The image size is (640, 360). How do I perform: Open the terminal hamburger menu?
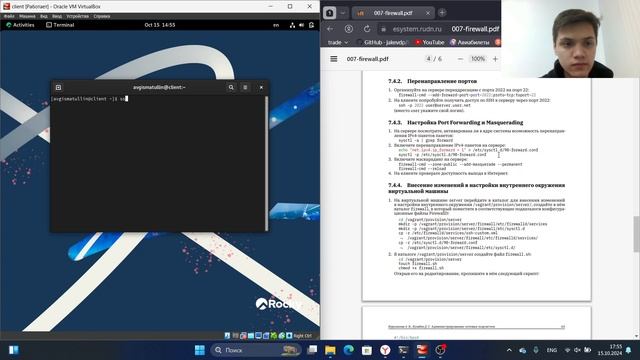pos(245,87)
